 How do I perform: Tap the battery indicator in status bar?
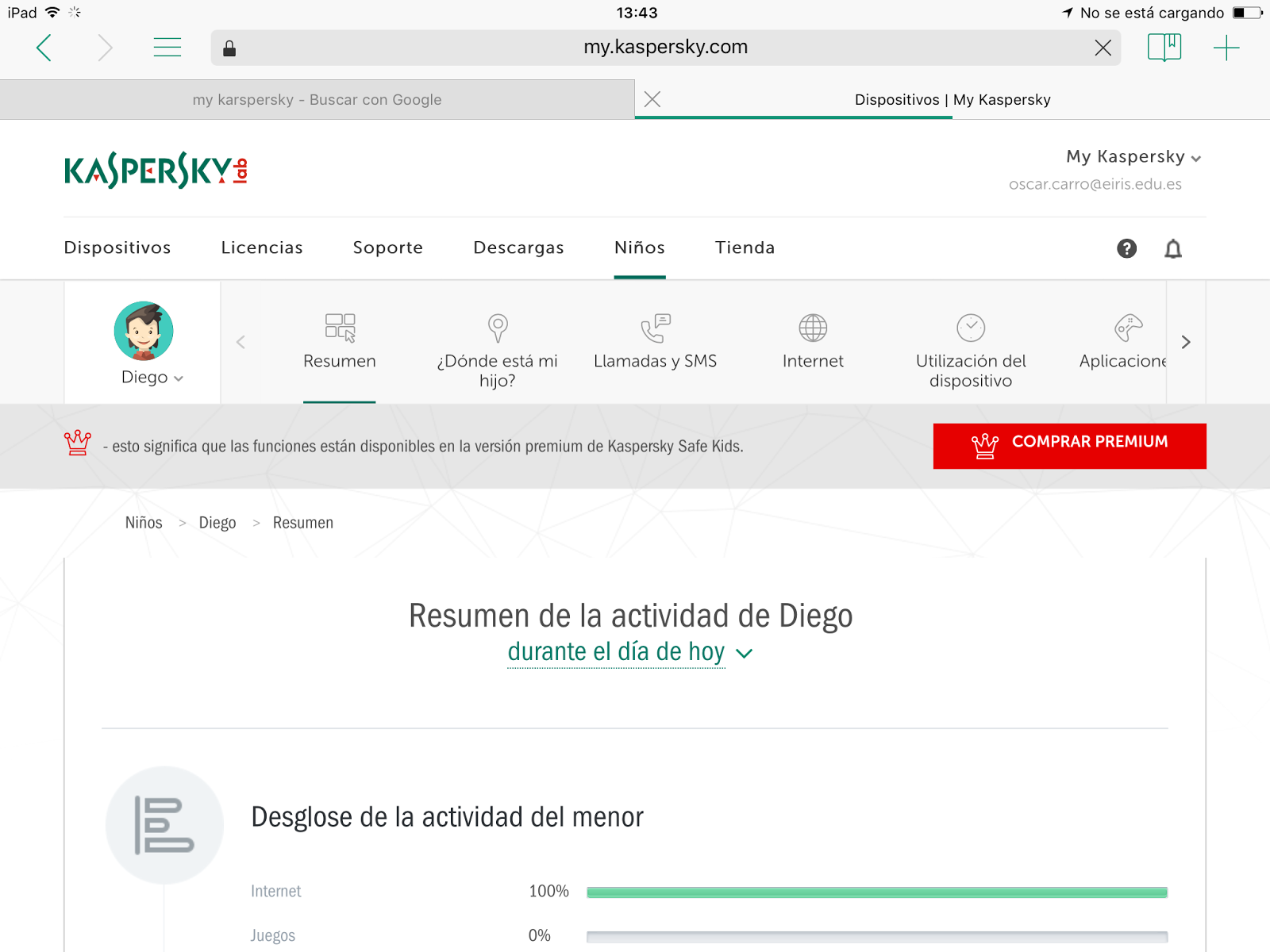pyautogui.click(x=1247, y=13)
